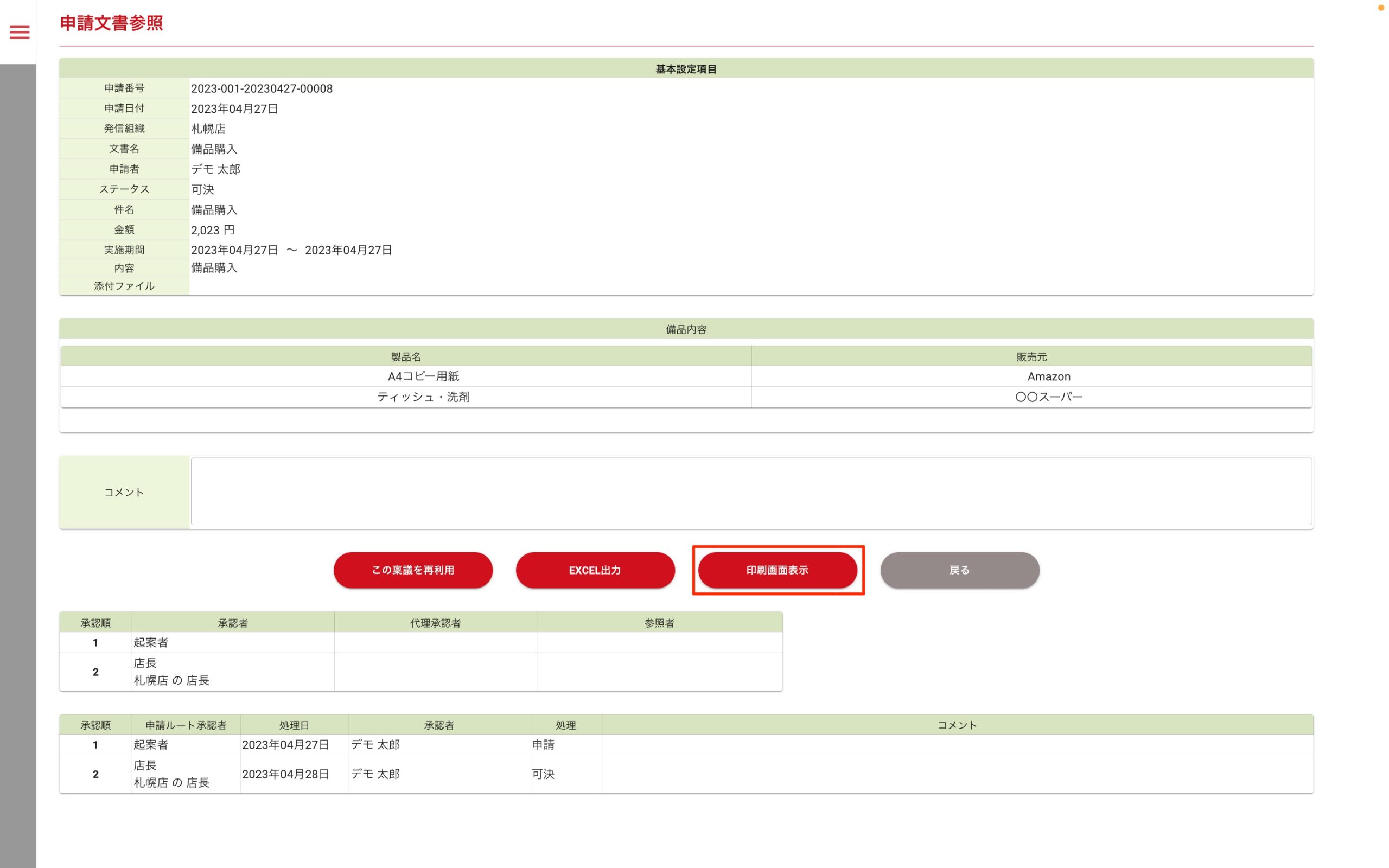Click the 印刷画面表示 button
The width and height of the screenshot is (1389, 868).
777,570
